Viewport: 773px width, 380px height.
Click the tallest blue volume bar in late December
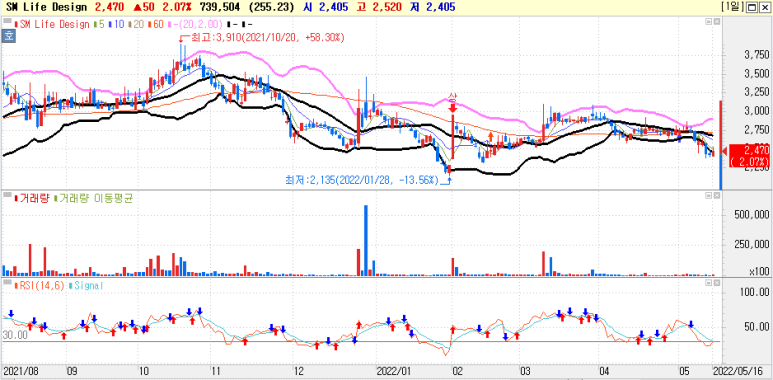click(366, 240)
